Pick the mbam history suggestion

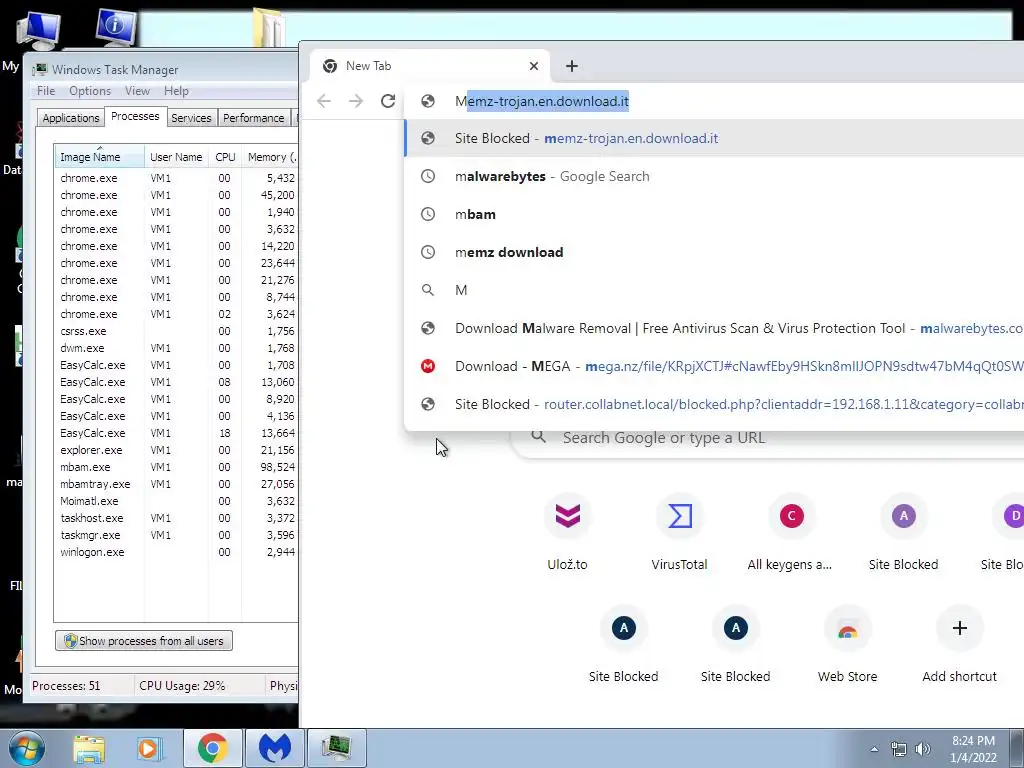click(715, 214)
